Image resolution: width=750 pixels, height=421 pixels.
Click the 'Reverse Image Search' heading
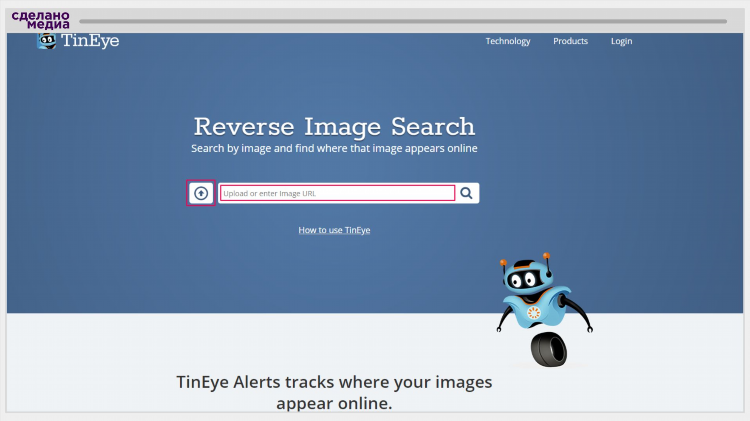[x=334, y=127]
